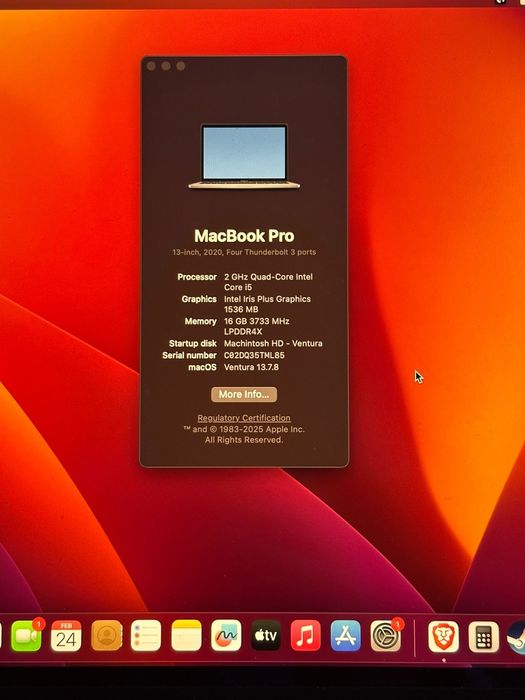This screenshot has width=525, height=700.
Task: Open the Calendar app showing Feb 24
Action: tap(66, 636)
